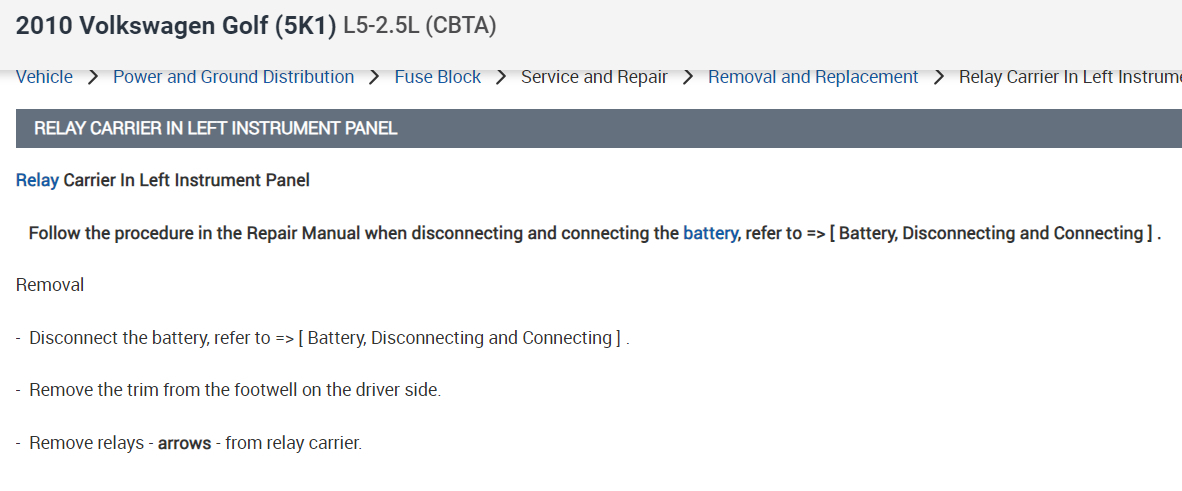Click the chevron after Service and Repair
1182x491 pixels.
click(x=688, y=77)
